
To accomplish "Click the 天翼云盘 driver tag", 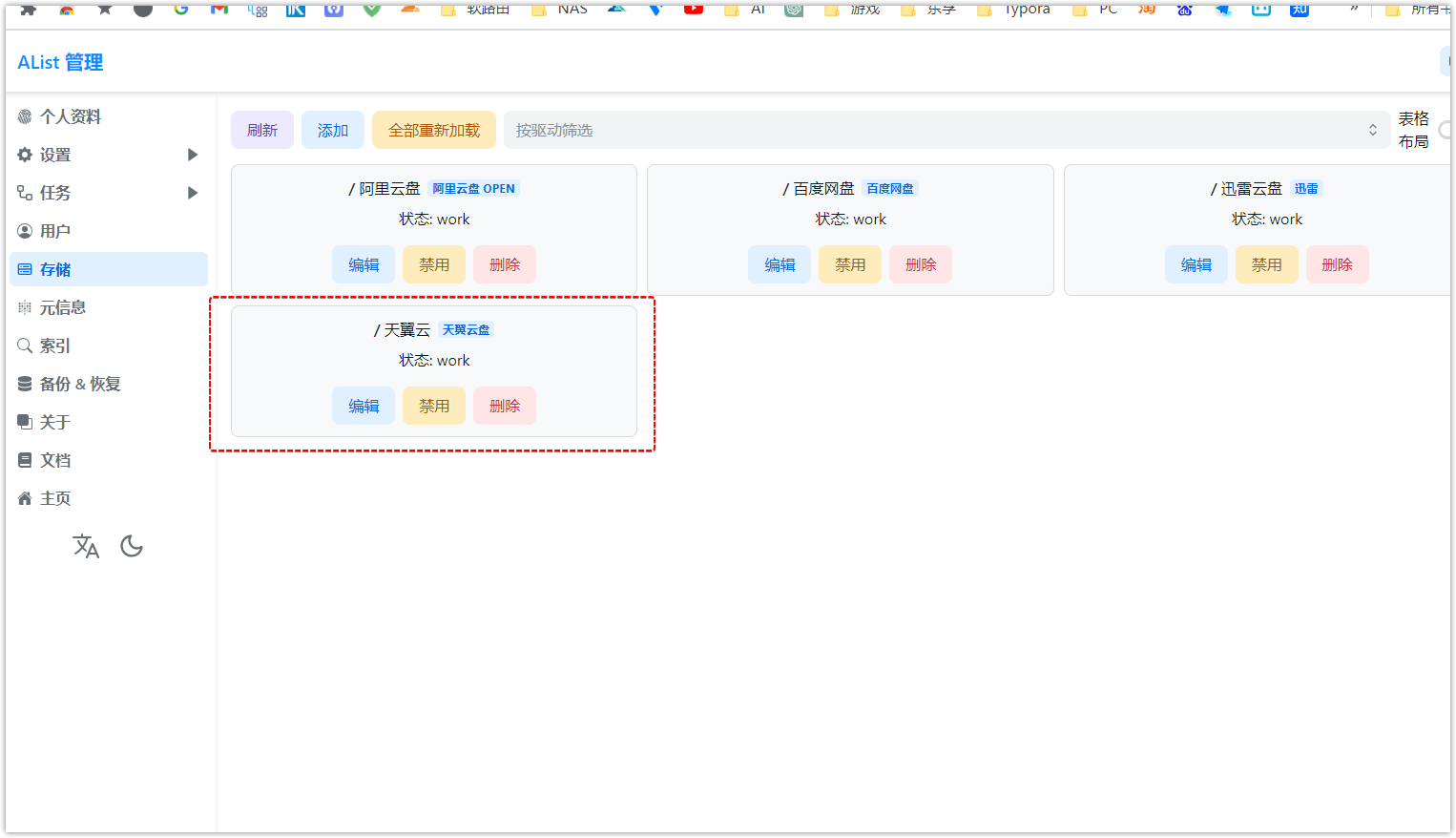I will tap(467, 330).
